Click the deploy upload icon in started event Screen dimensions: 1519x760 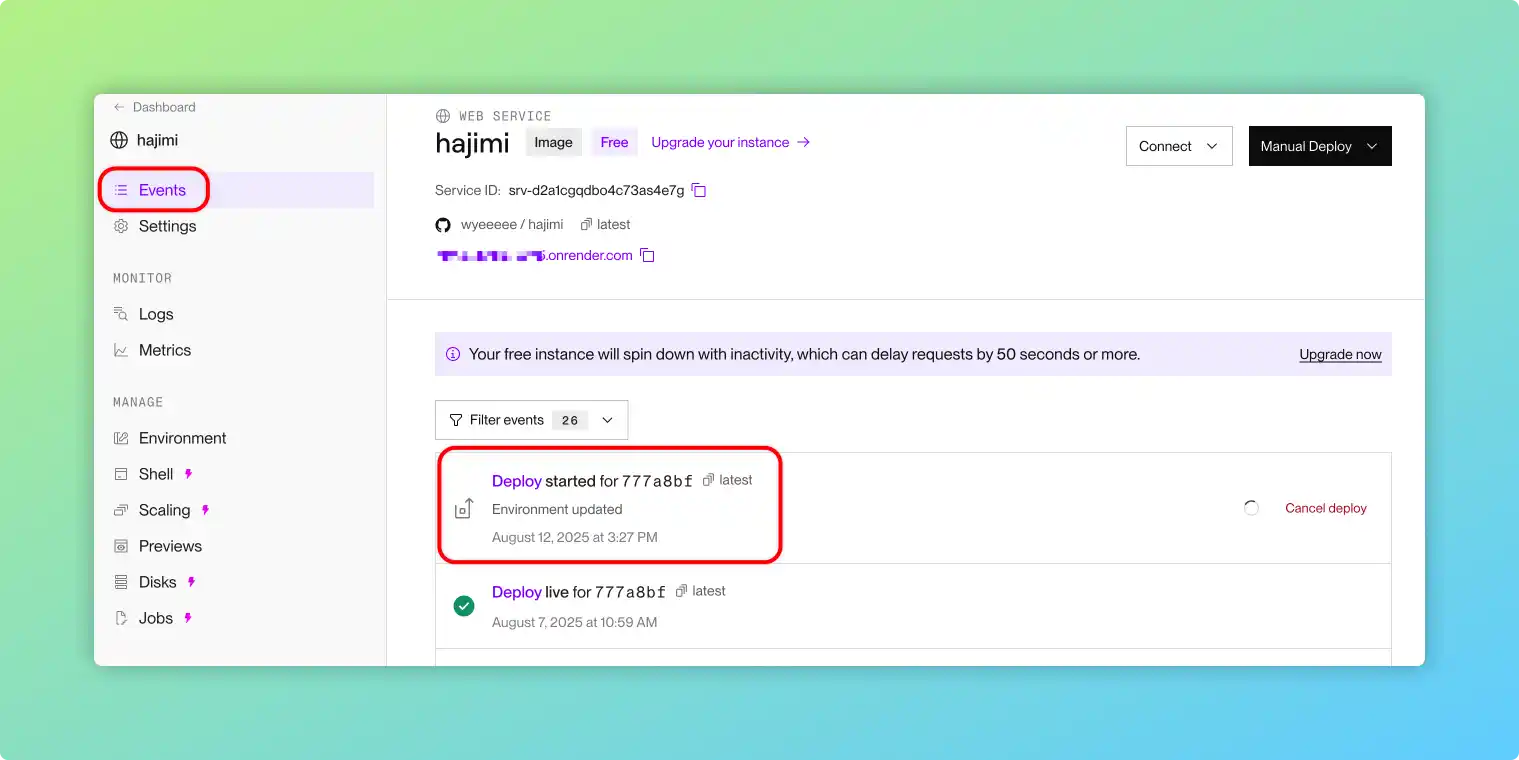click(x=464, y=508)
